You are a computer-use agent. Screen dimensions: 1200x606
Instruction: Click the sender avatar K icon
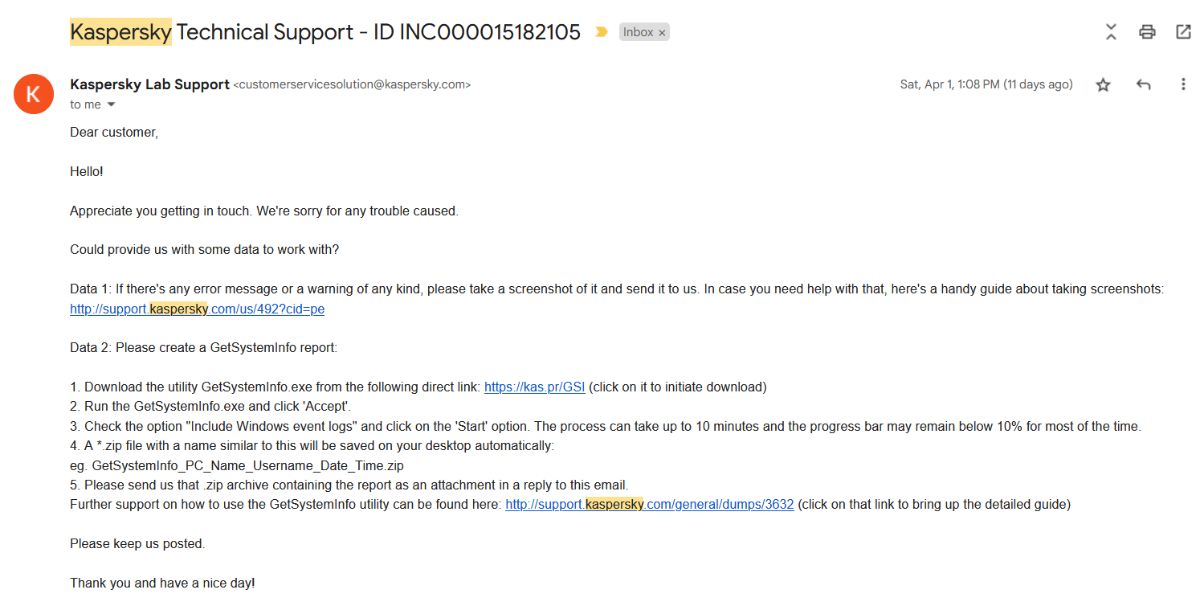point(33,94)
